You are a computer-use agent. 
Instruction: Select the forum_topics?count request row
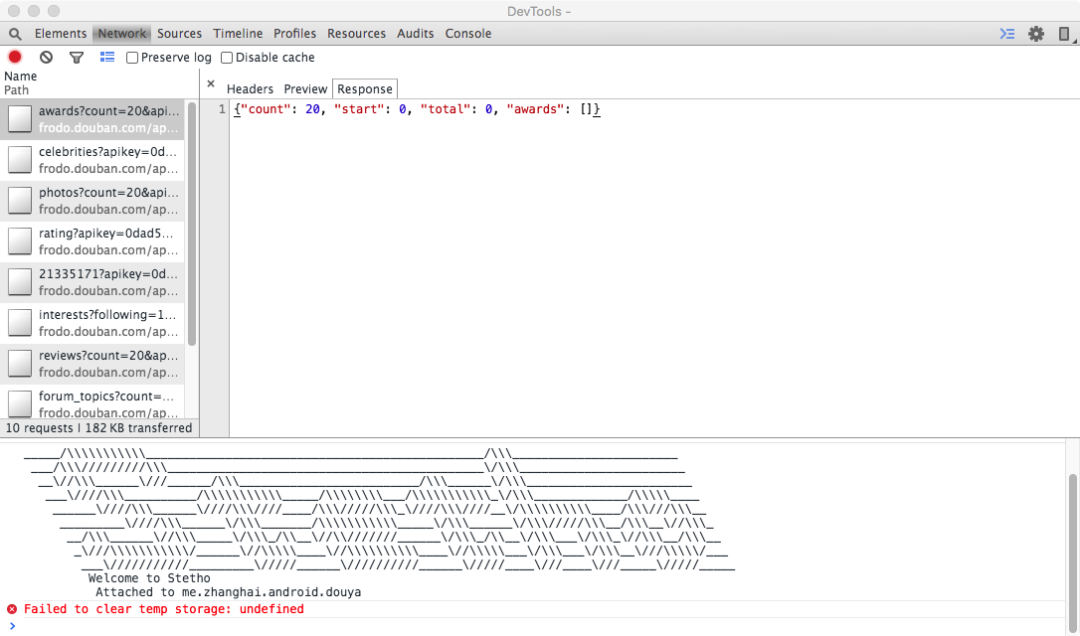[x=92, y=402]
